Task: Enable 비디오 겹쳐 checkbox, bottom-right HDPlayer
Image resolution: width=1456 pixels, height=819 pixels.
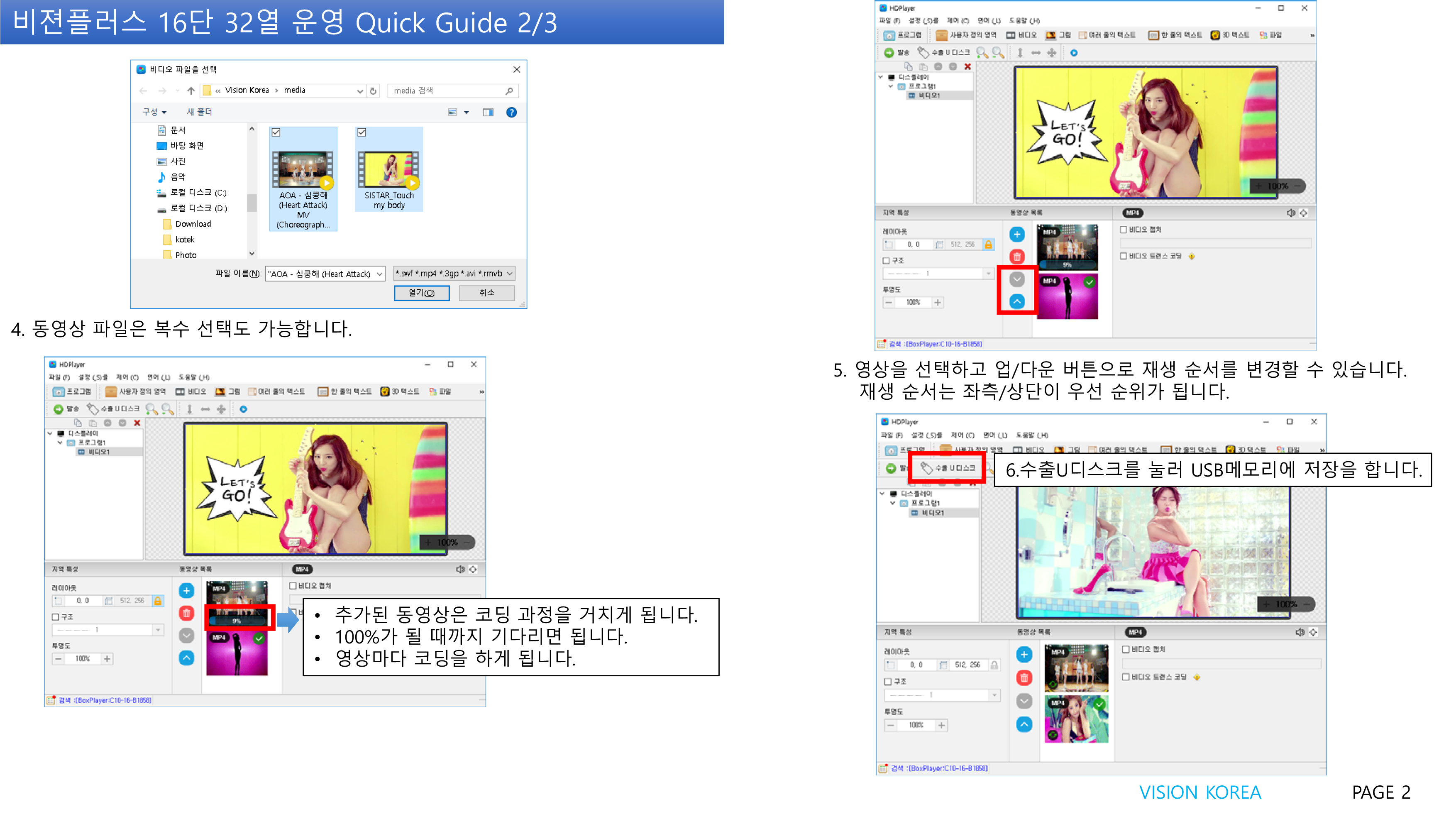Action: (x=1126, y=650)
